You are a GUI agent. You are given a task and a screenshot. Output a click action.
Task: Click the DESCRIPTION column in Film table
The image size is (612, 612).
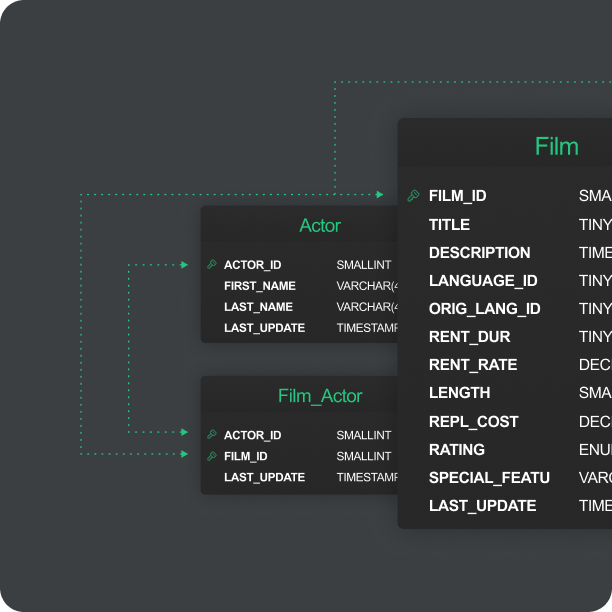(480, 253)
